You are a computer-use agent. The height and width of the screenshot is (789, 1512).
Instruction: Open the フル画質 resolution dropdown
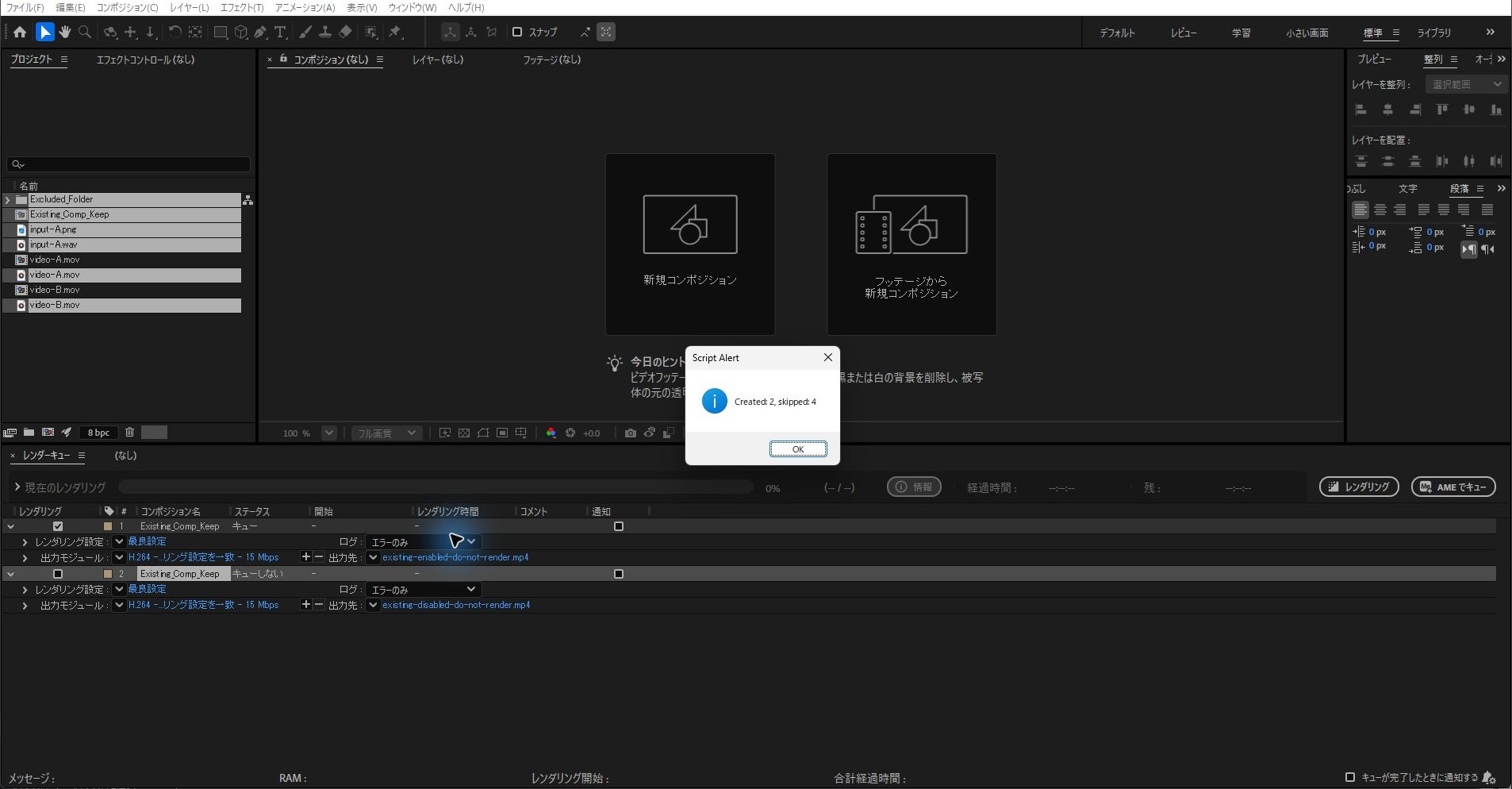[386, 433]
